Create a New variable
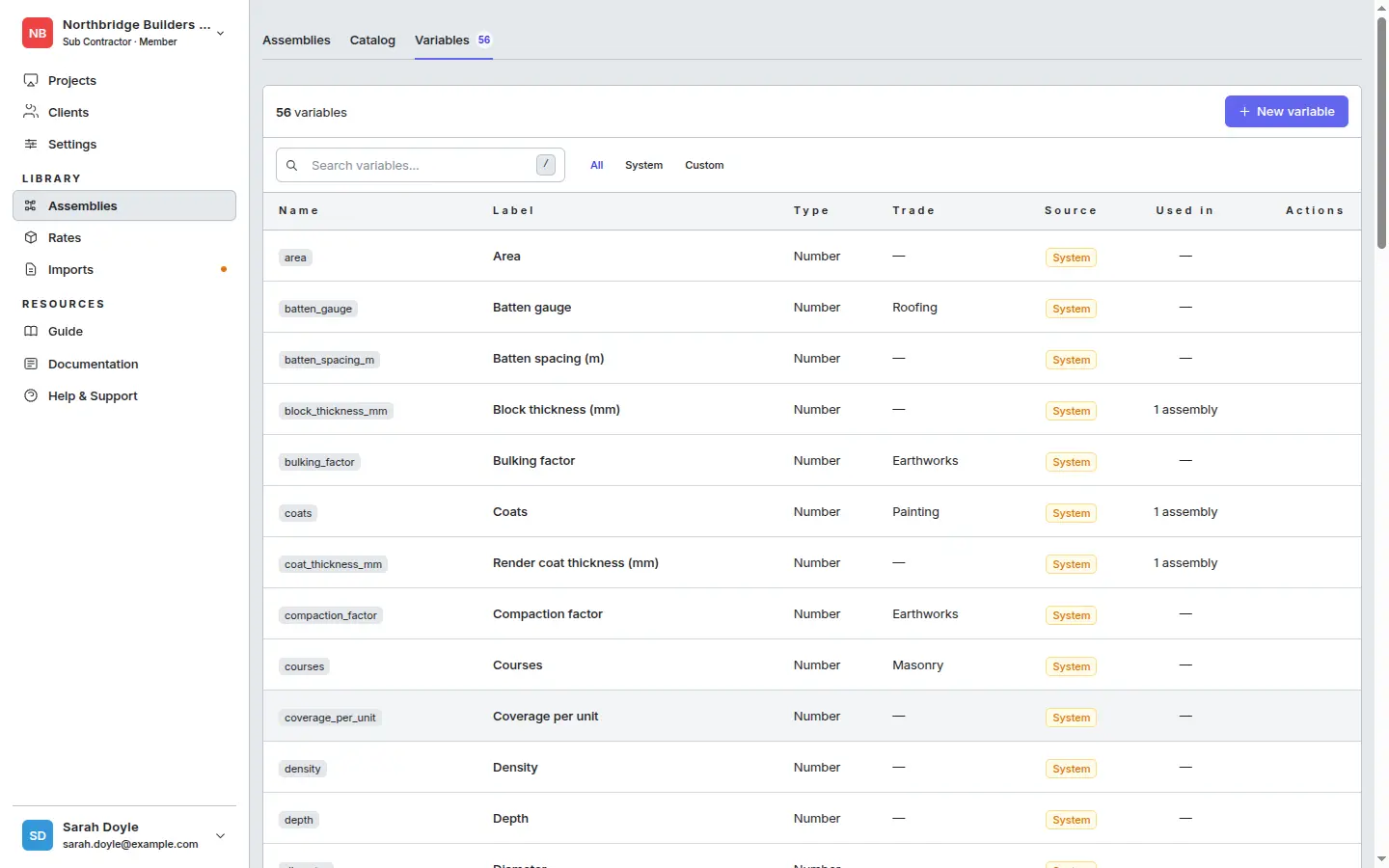Screen dimensions: 1389x868 [1287, 111]
